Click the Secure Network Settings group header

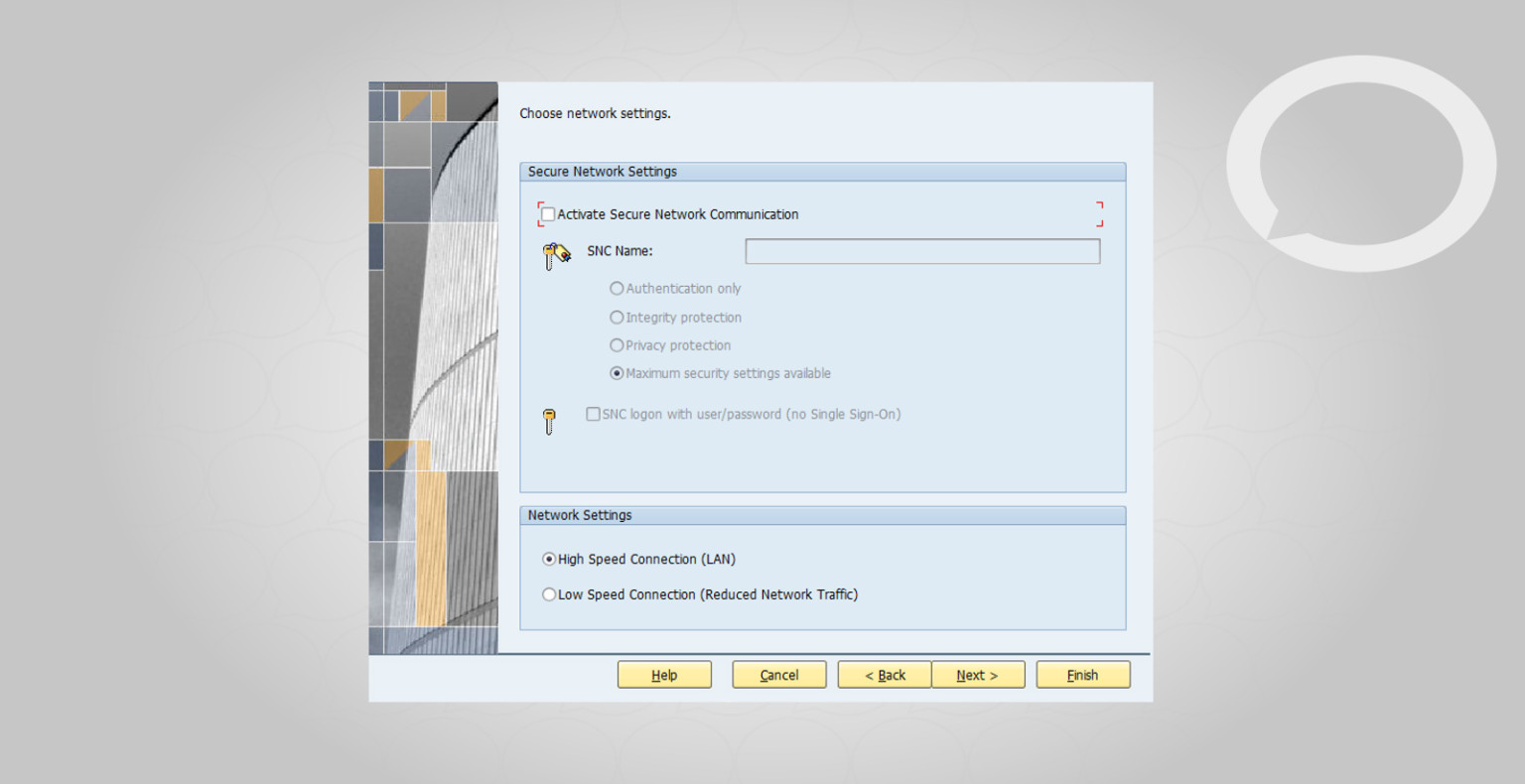(823, 172)
